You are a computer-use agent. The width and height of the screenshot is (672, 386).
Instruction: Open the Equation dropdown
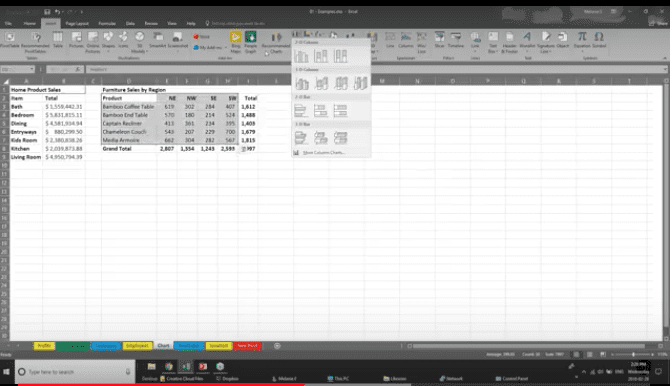click(582, 41)
